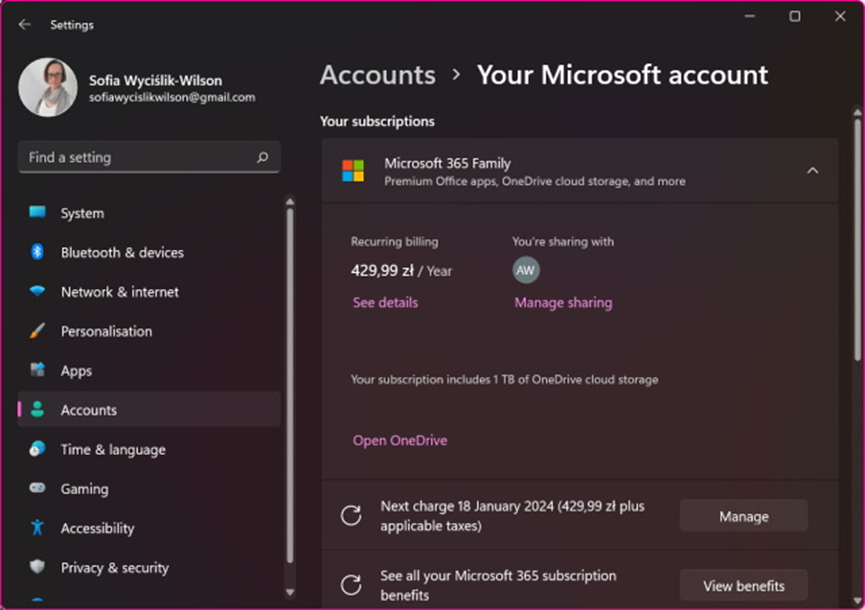Open the Accounts menu item
The height and width of the screenshot is (610, 865).
[x=89, y=410]
